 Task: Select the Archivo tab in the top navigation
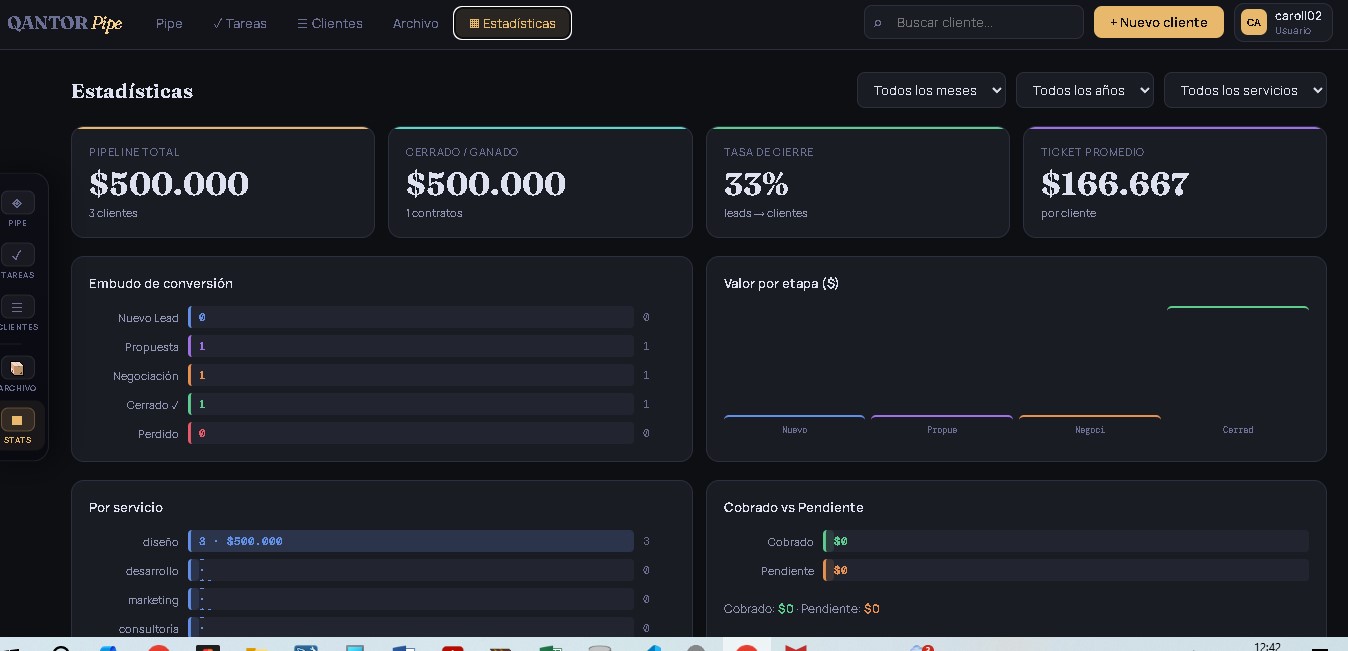click(415, 23)
